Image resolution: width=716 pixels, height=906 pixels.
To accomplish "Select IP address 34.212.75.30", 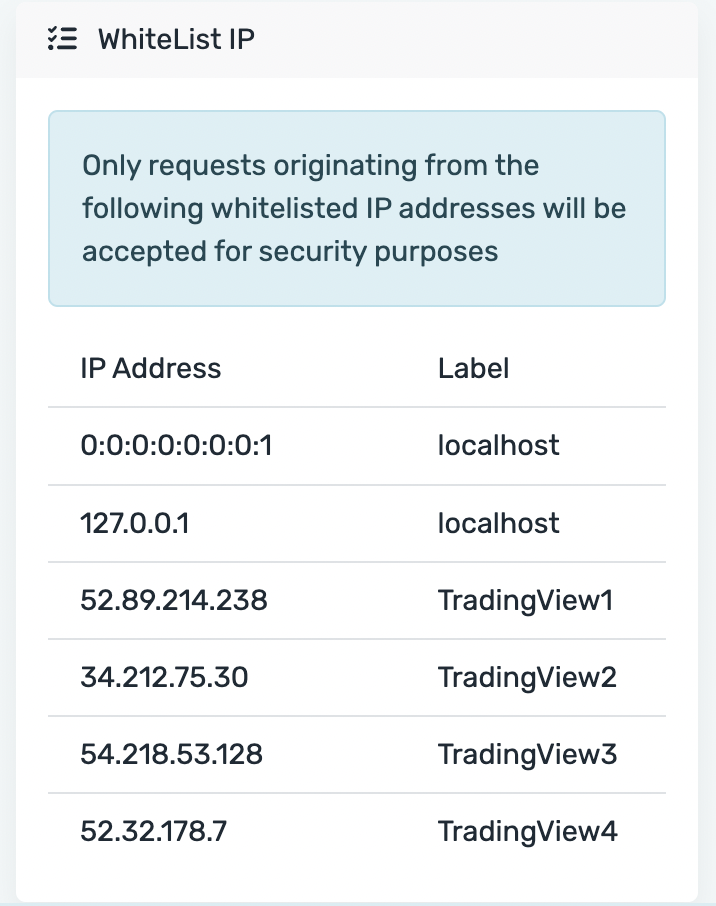I will [x=164, y=677].
